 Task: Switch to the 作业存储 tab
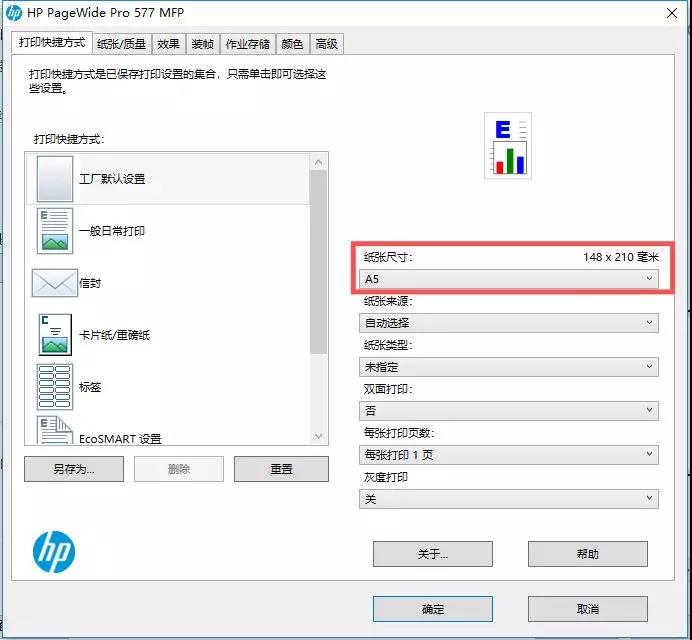pos(248,44)
